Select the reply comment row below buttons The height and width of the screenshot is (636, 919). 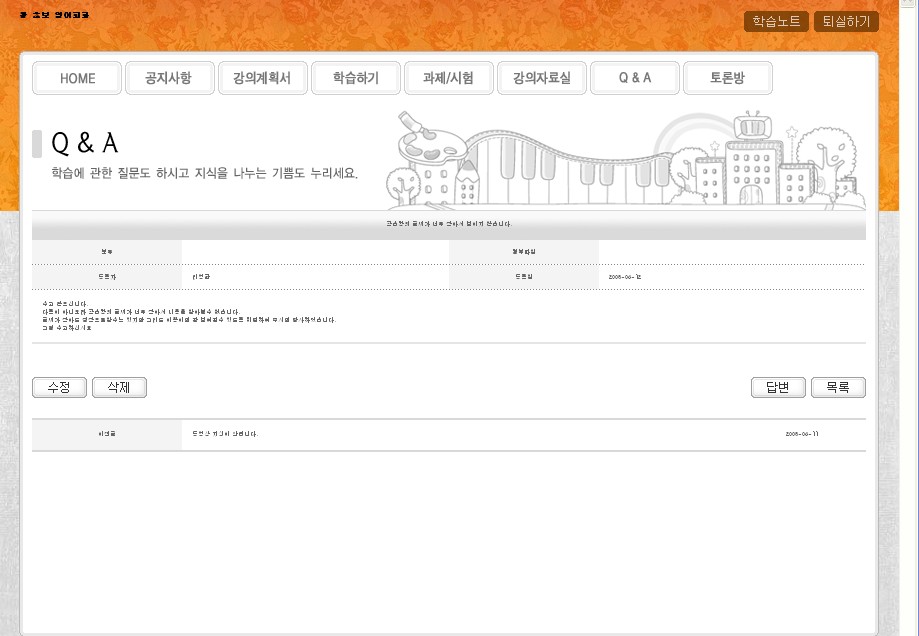point(448,434)
